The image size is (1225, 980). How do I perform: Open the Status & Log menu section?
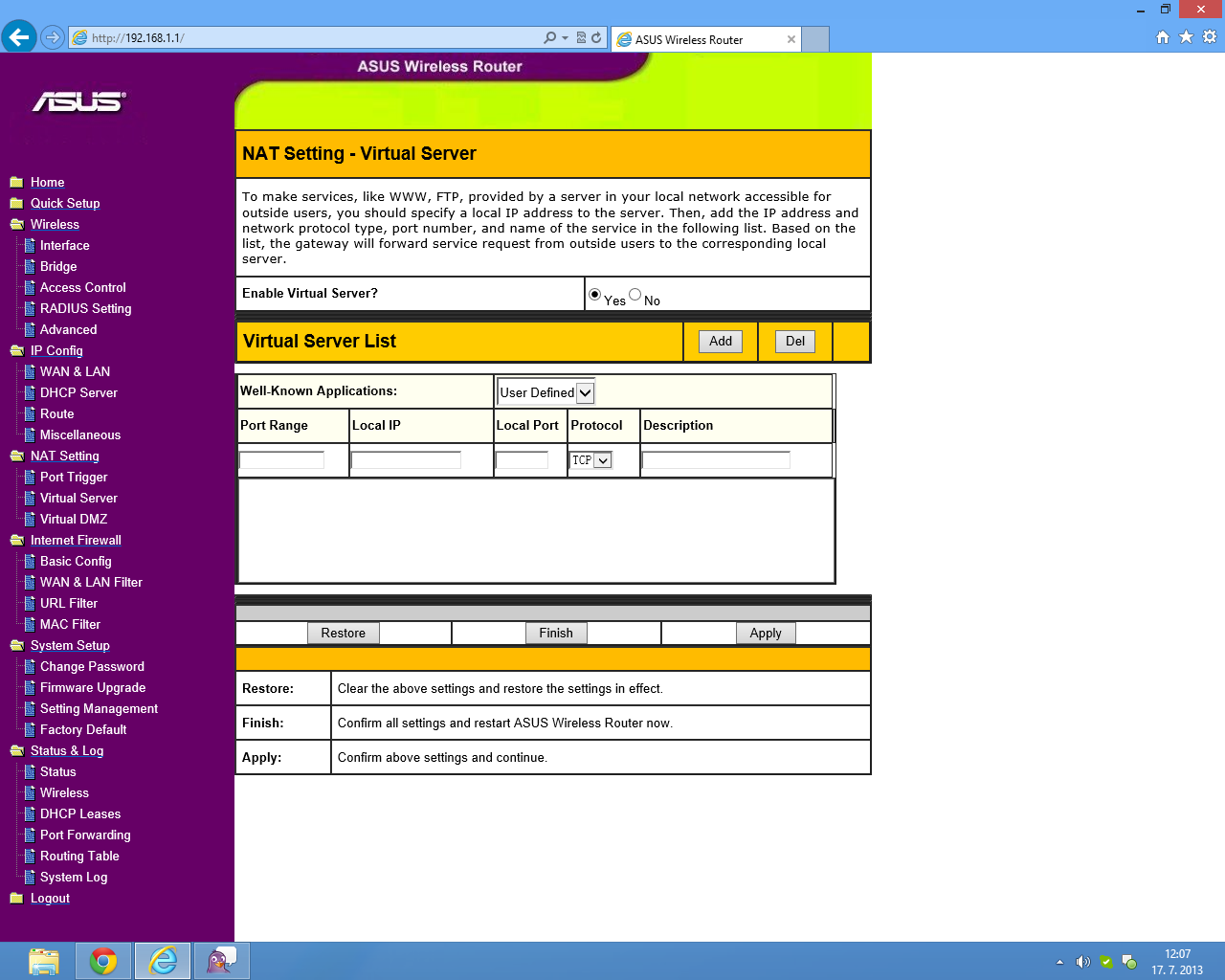click(67, 750)
